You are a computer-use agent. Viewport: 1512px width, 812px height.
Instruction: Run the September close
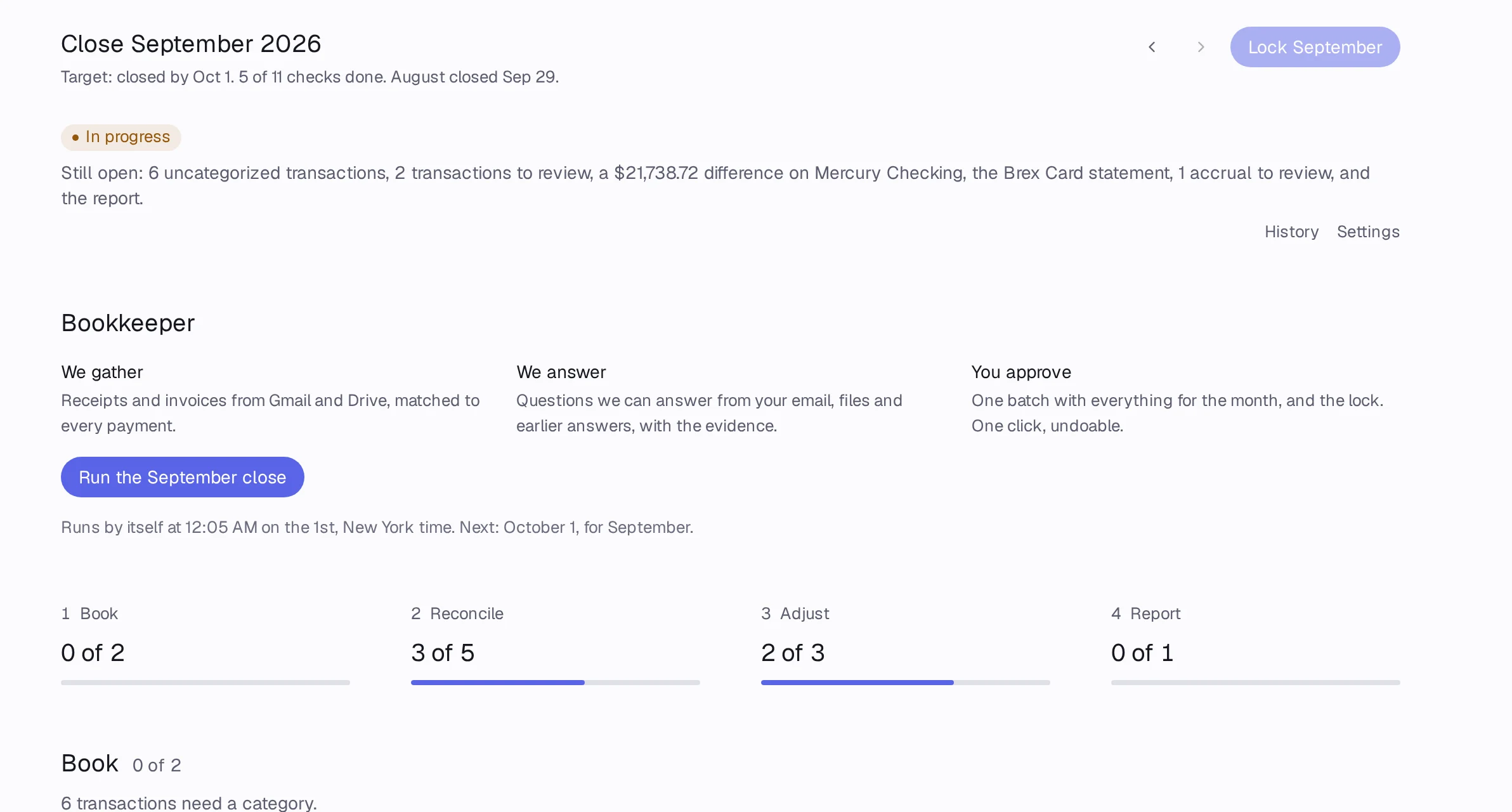point(183,477)
